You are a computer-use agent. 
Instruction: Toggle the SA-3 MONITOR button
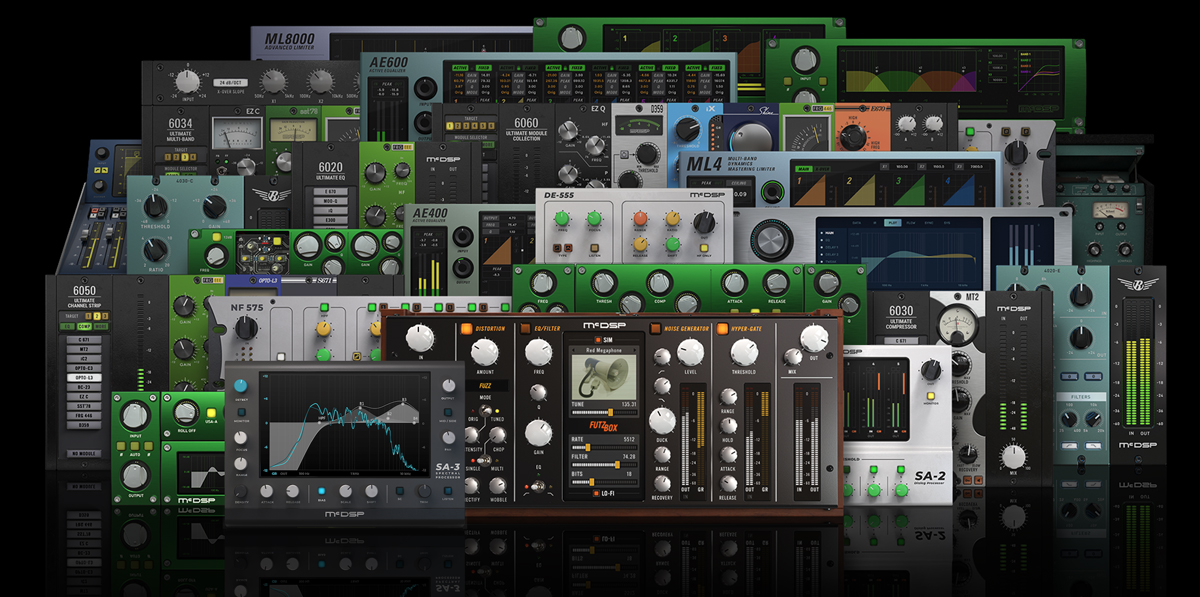point(243,413)
